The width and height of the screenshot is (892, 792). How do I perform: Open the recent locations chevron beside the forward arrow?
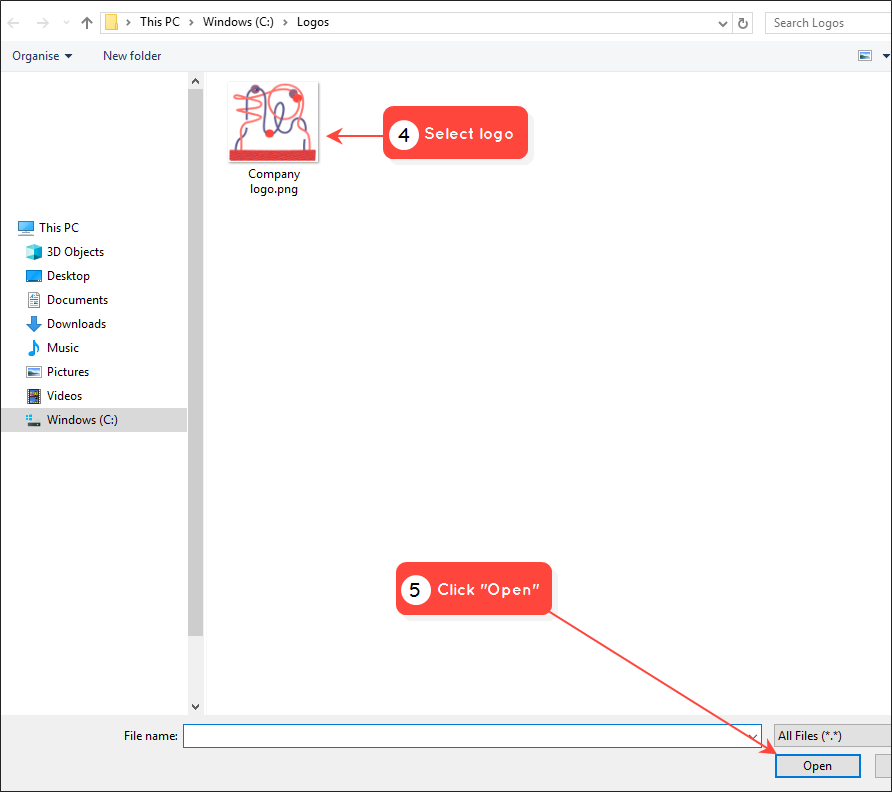click(x=67, y=23)
